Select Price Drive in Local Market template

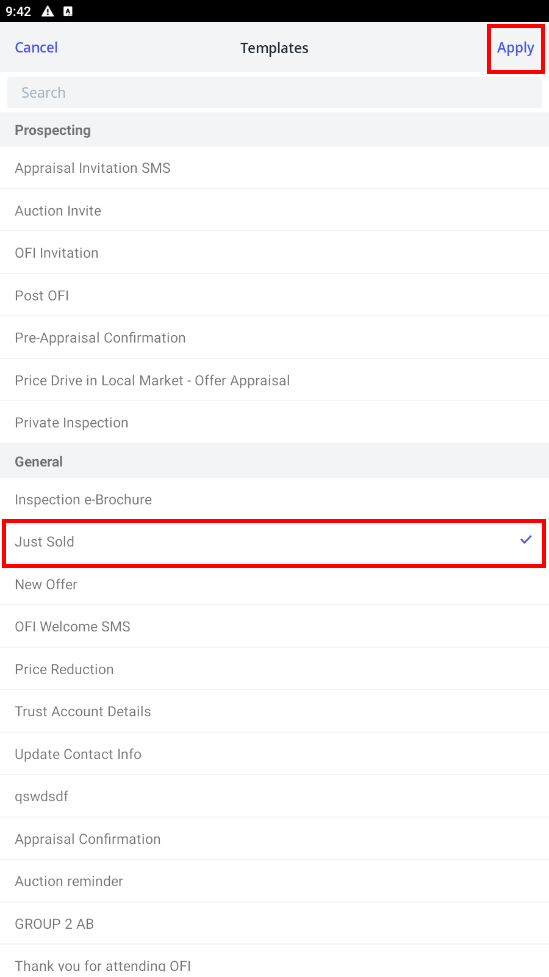tap(274, 380)
